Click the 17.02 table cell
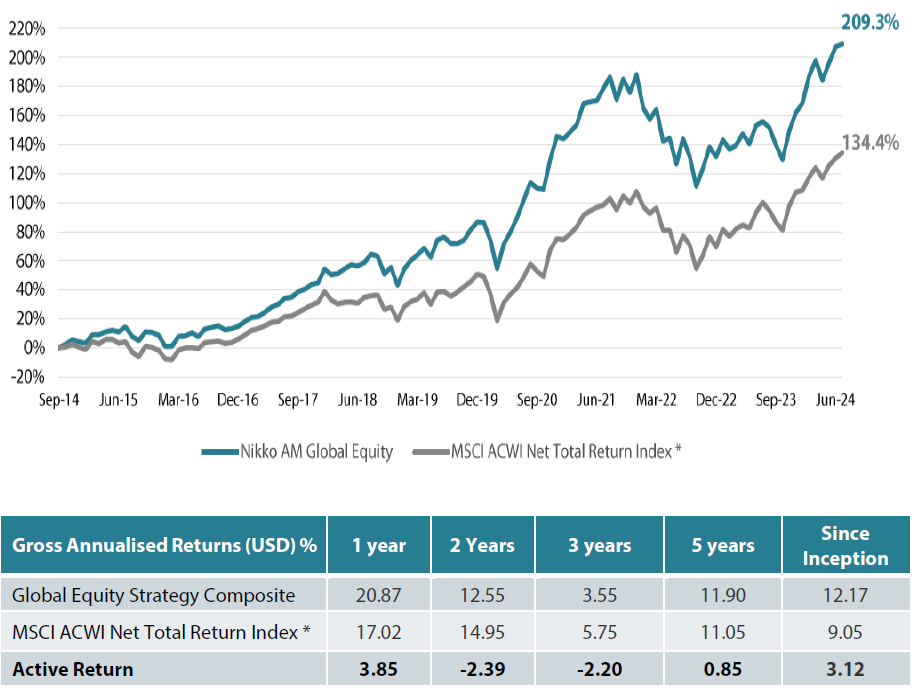914x690 pixels. coord(379,632)
